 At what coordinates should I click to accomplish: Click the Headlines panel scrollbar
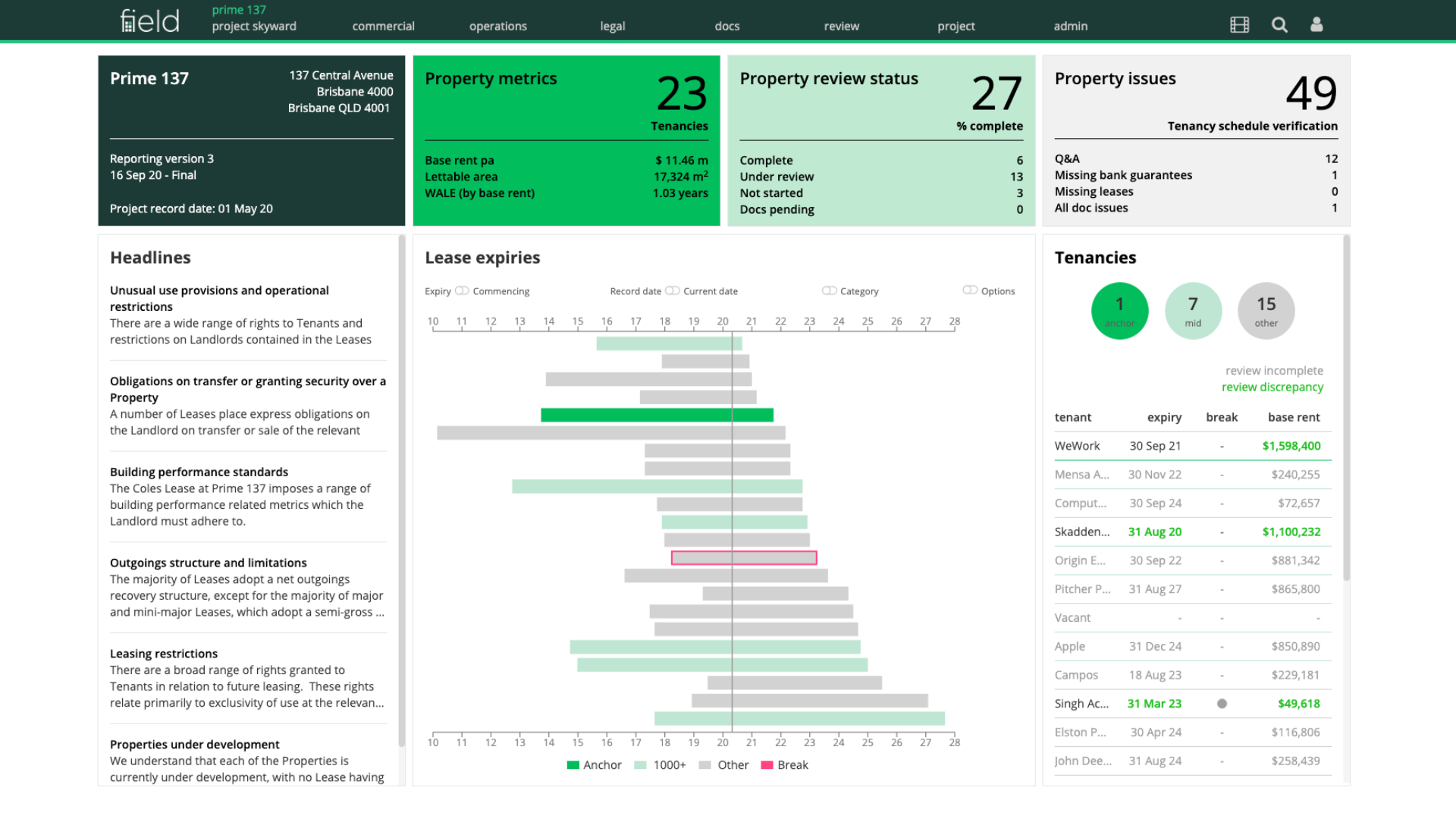click(x=401, y=491)
